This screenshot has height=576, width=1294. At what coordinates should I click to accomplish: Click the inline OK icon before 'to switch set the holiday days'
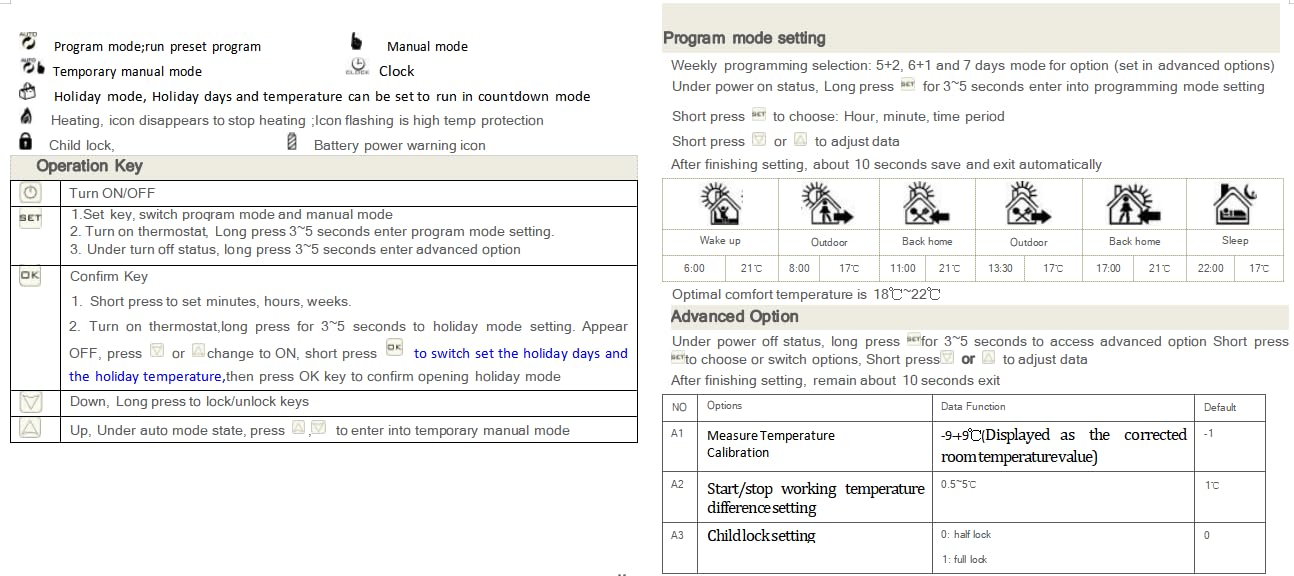coord(395,350)
